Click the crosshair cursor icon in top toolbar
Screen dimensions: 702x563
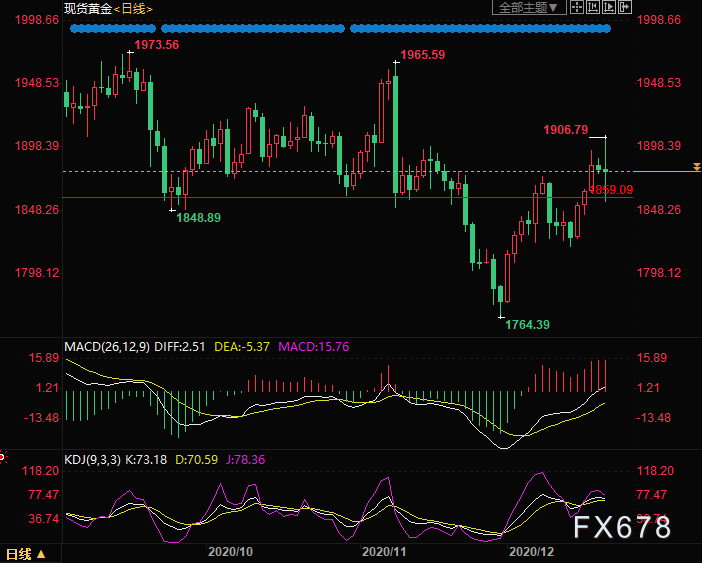click(x=577, y=8)
